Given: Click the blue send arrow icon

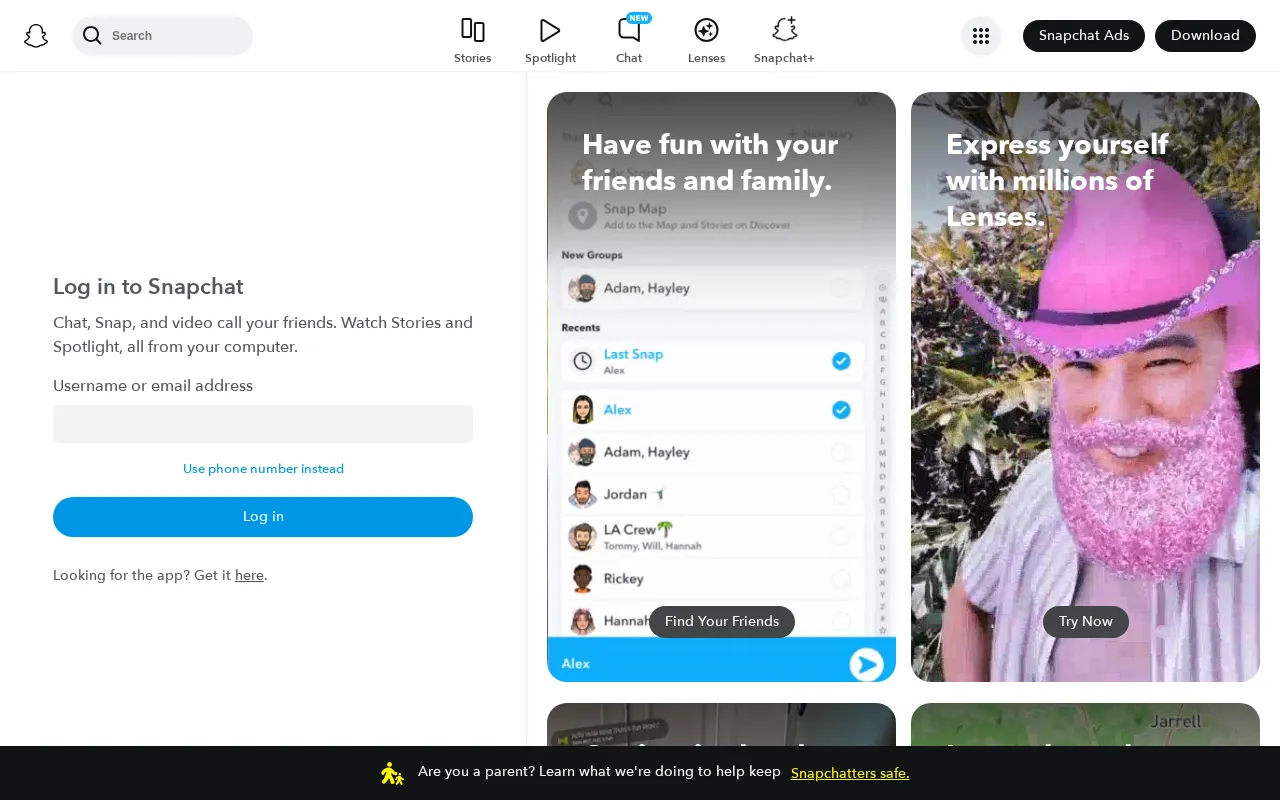Looking at the screenshot, I should coord(866,664).
